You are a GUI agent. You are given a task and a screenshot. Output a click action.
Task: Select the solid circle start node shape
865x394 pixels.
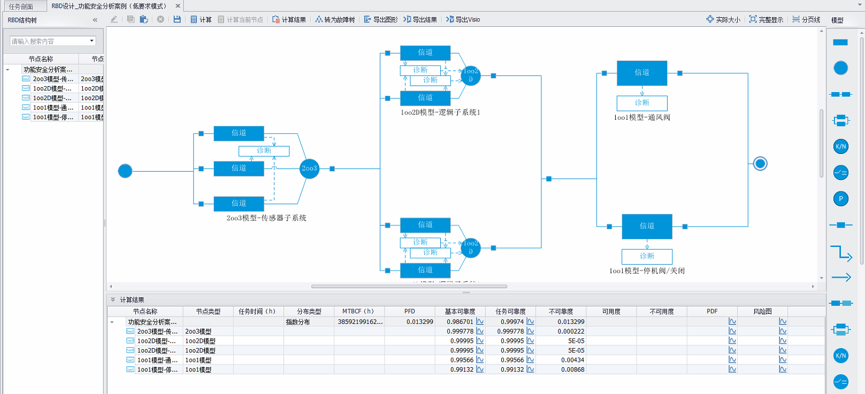point(841,68)
